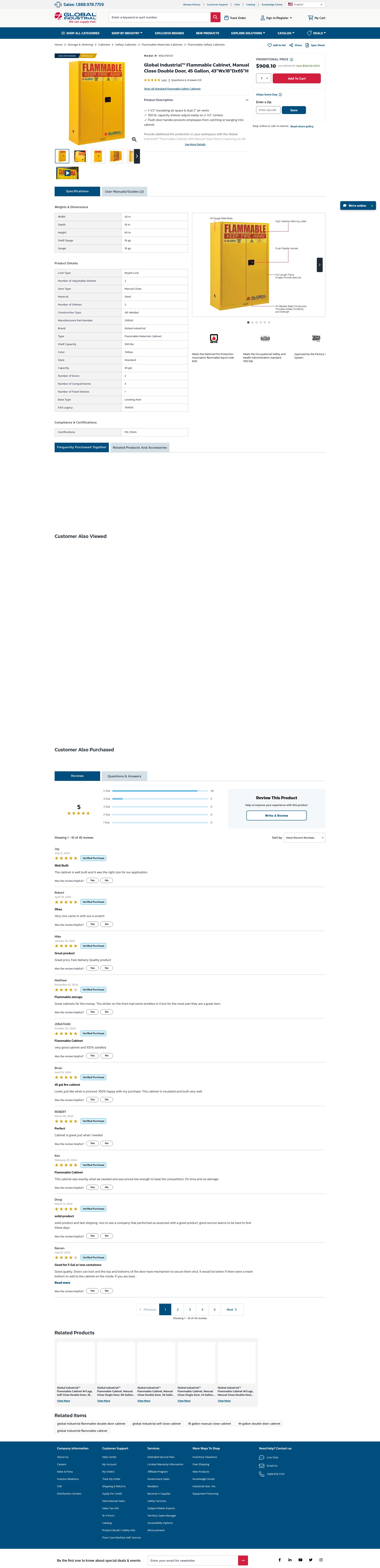
Task: Open the LinkedIn icon in footer
Action: 290,1560
